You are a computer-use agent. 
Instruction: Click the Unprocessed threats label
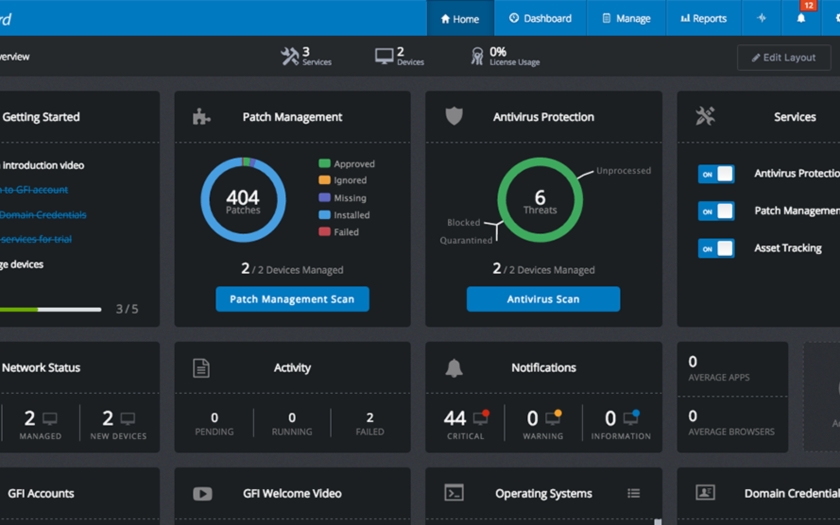click(x=624, y=171)
